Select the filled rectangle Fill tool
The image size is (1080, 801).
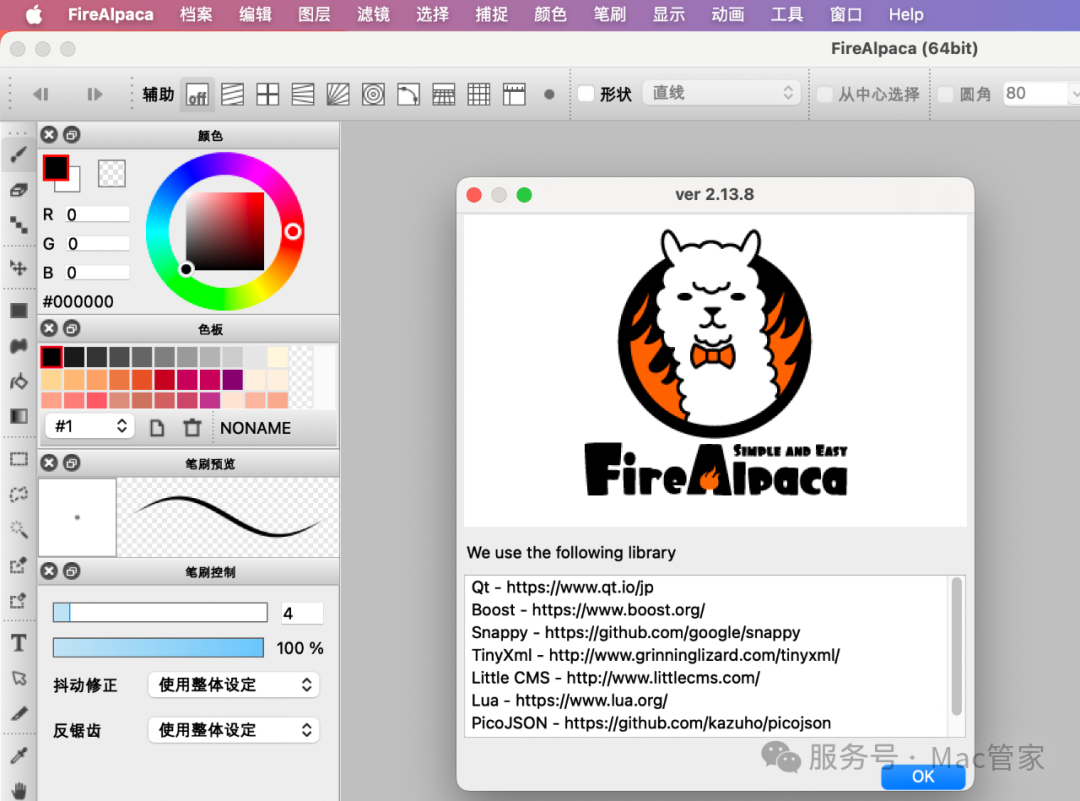19,311
